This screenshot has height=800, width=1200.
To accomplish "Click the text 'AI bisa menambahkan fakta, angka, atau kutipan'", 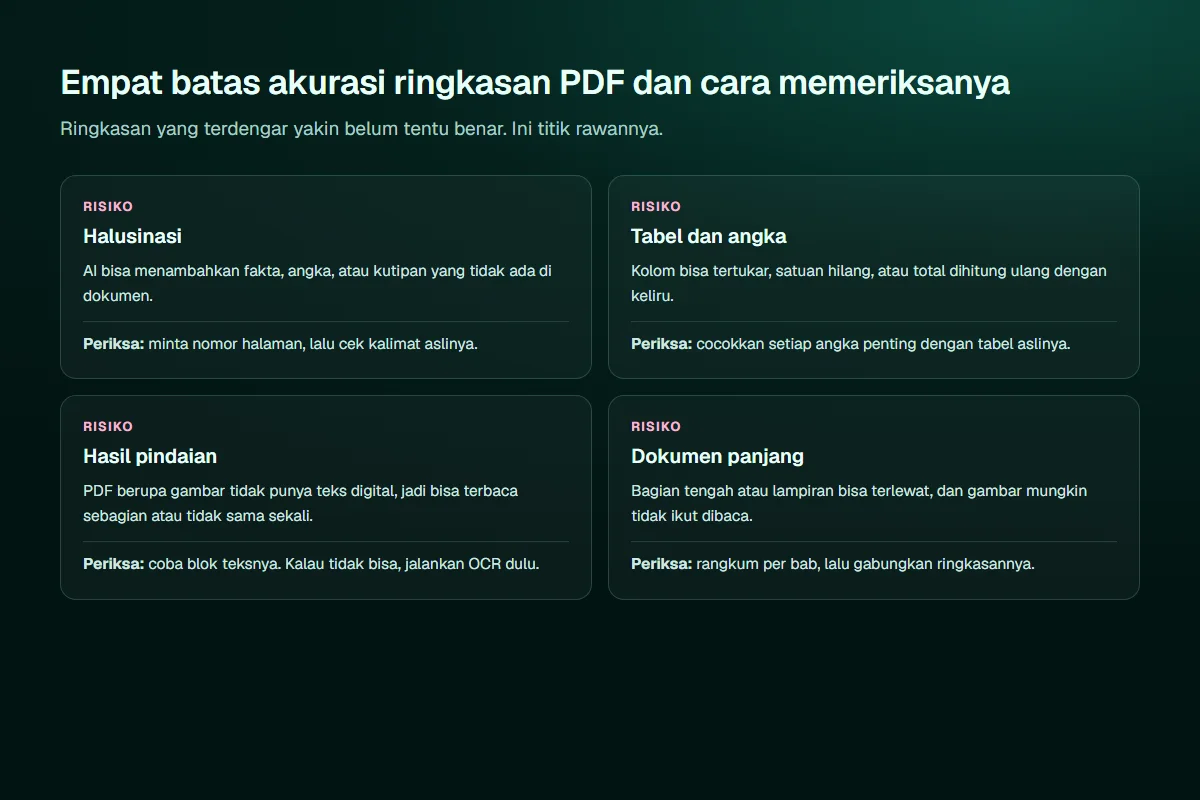I will tap(255, 271).
